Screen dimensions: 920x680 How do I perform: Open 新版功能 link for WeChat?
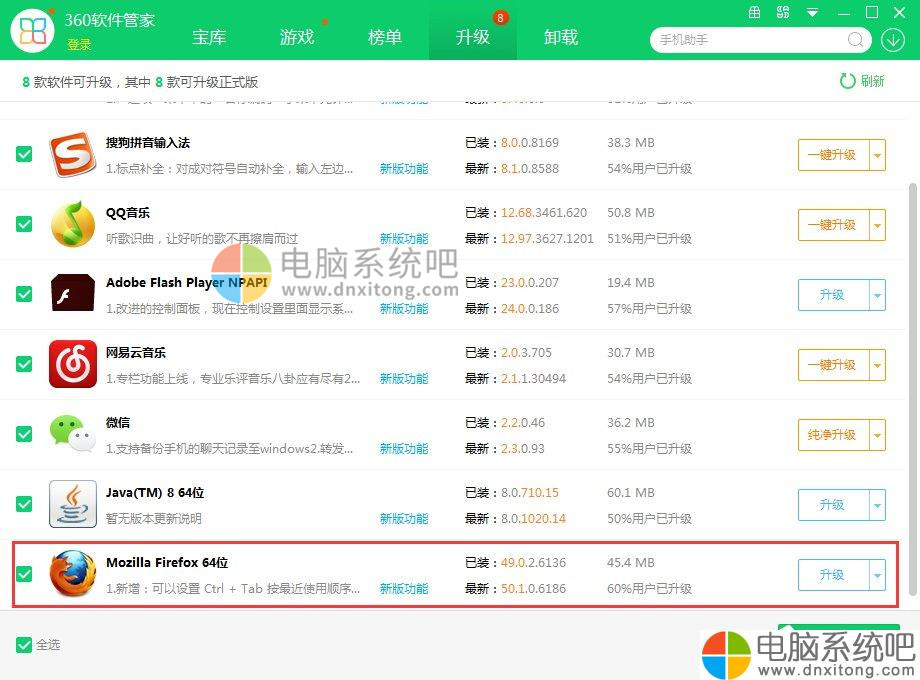point(404,449)
